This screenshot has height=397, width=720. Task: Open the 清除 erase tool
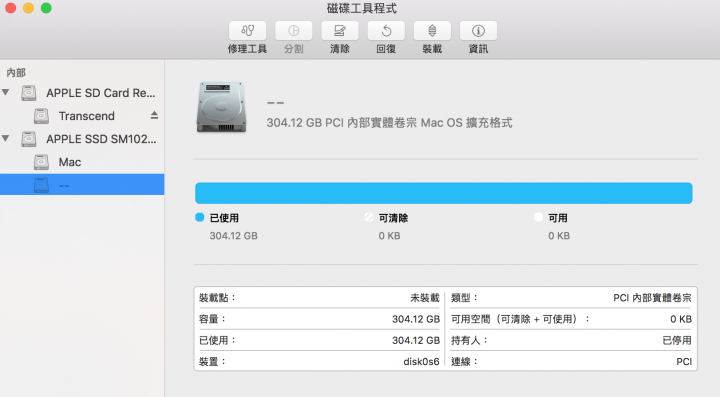(340, 31)
